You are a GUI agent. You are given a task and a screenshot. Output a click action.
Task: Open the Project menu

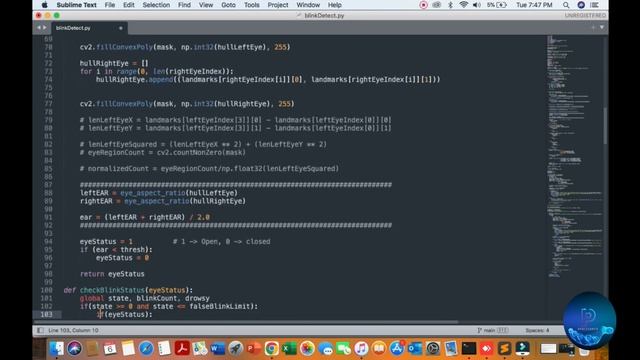[x=278, y=5]
